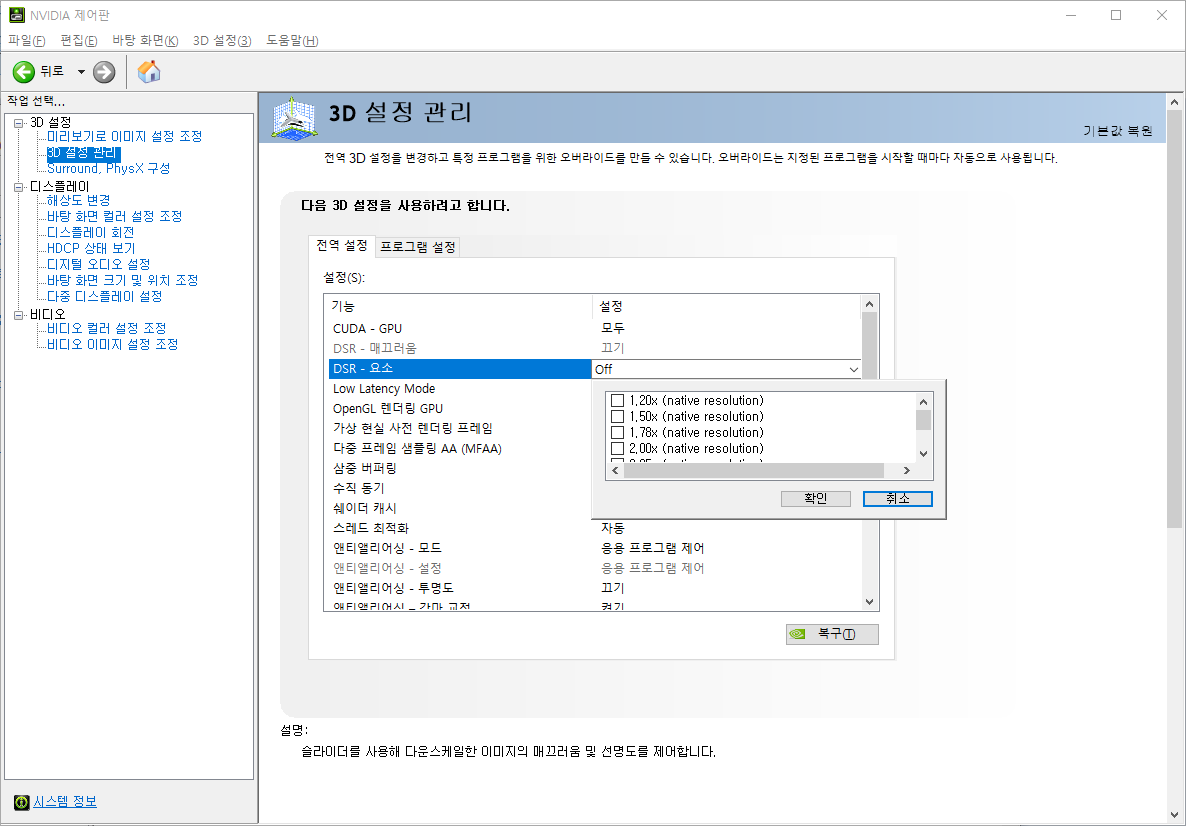
Task: Click the Forward arrow icon
Action: click(x=104, y=72)
